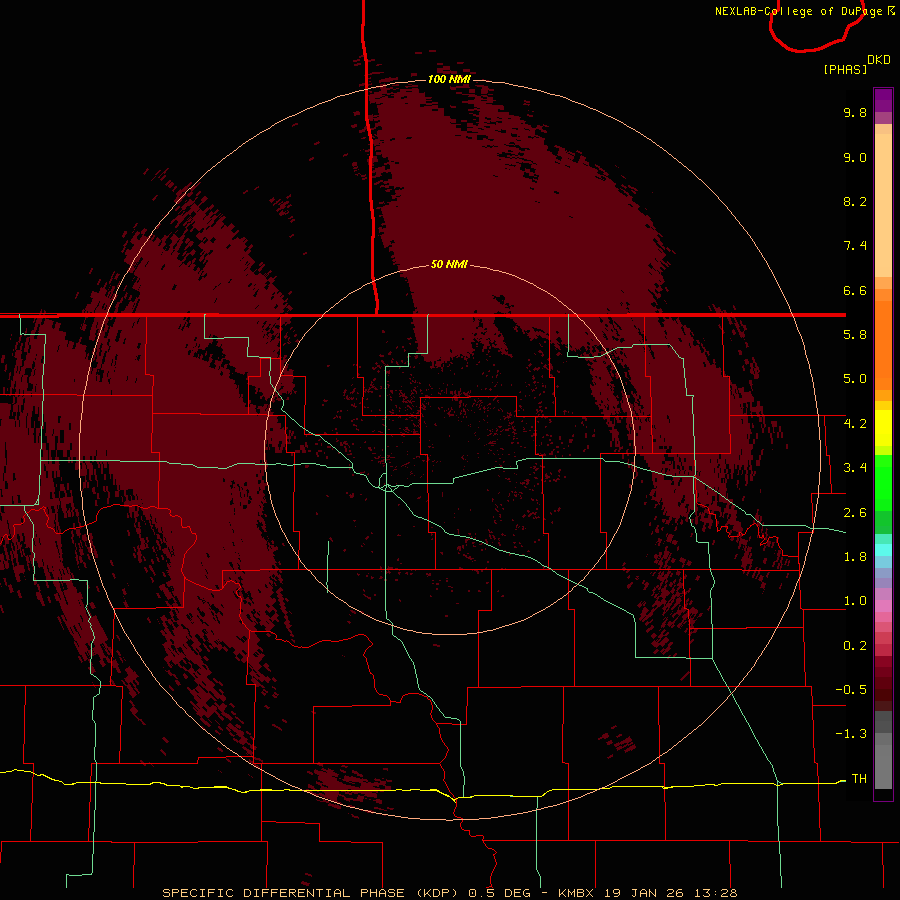Click the 9.0 legend value
This screenshot has height=900, width=900.
855,157
